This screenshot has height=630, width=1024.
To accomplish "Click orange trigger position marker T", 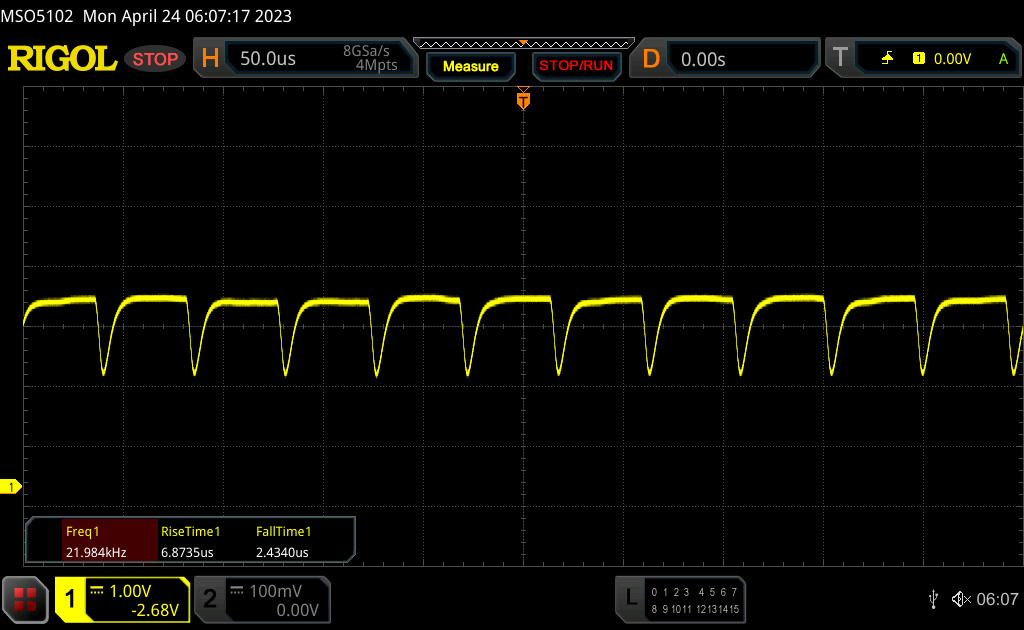I will coord(523,100).
